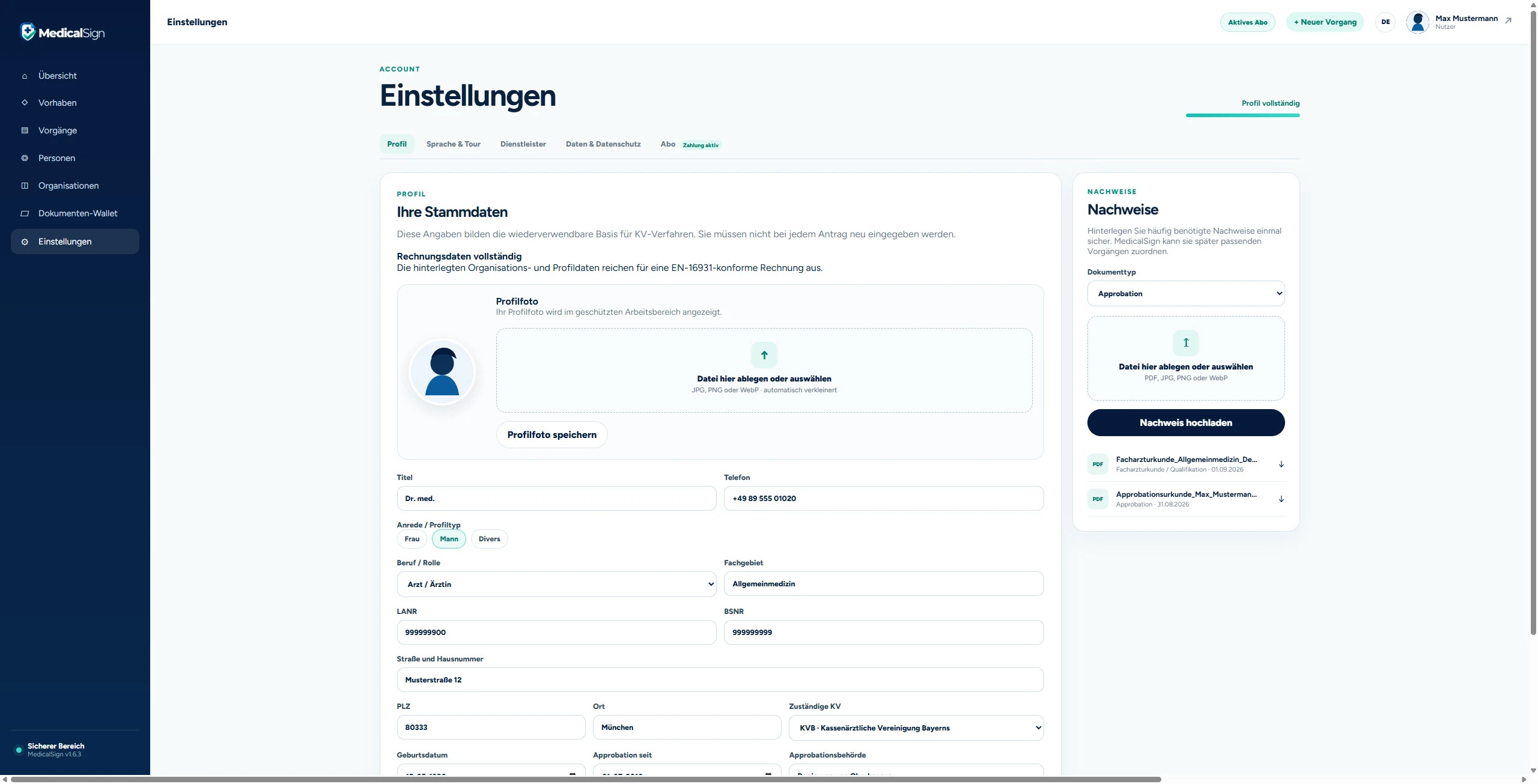
Task: Click the vertical page scrollbar
Action: (x=1533, y=321)
